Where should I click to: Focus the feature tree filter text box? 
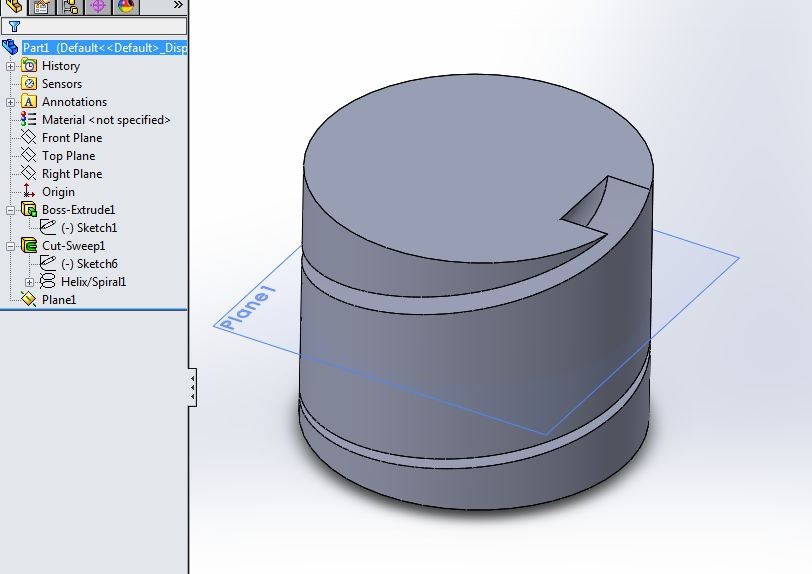point(94,26)
